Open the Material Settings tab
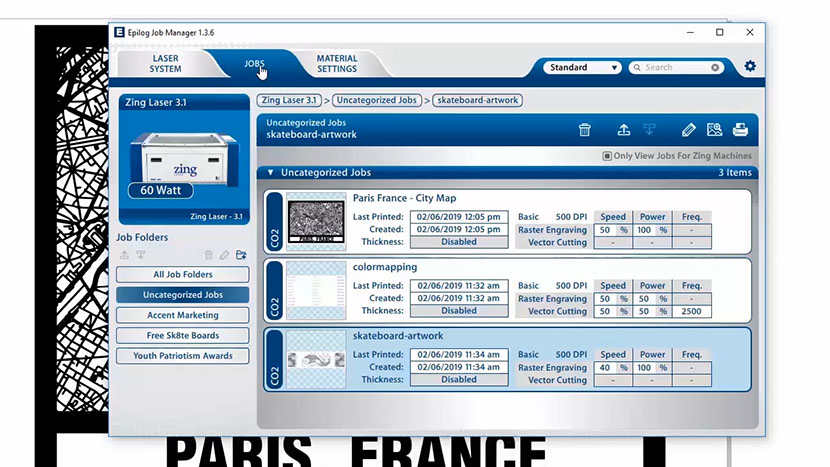Viewport: 830px width, 467px height. point(336,64)
